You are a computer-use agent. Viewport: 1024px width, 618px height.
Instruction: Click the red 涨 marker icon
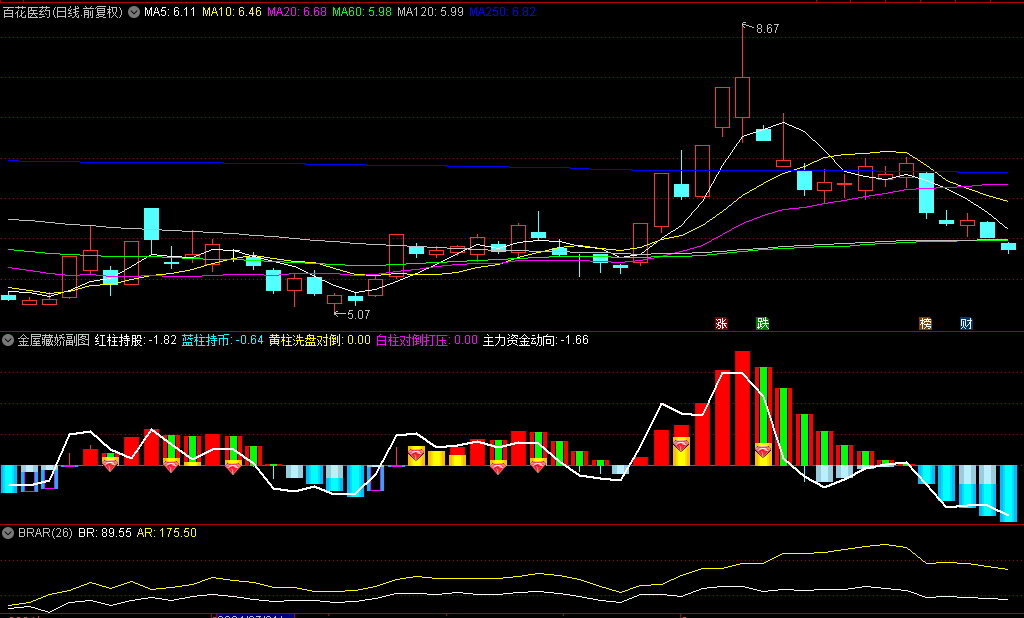tap(722, 323)
